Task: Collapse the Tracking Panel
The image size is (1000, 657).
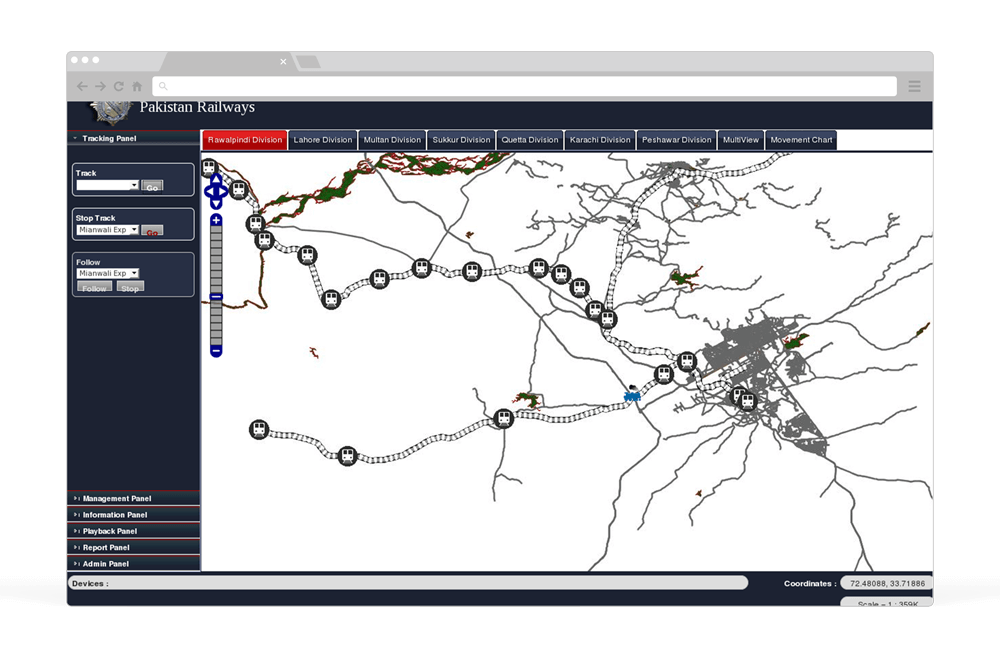Action: click(133, 138)
